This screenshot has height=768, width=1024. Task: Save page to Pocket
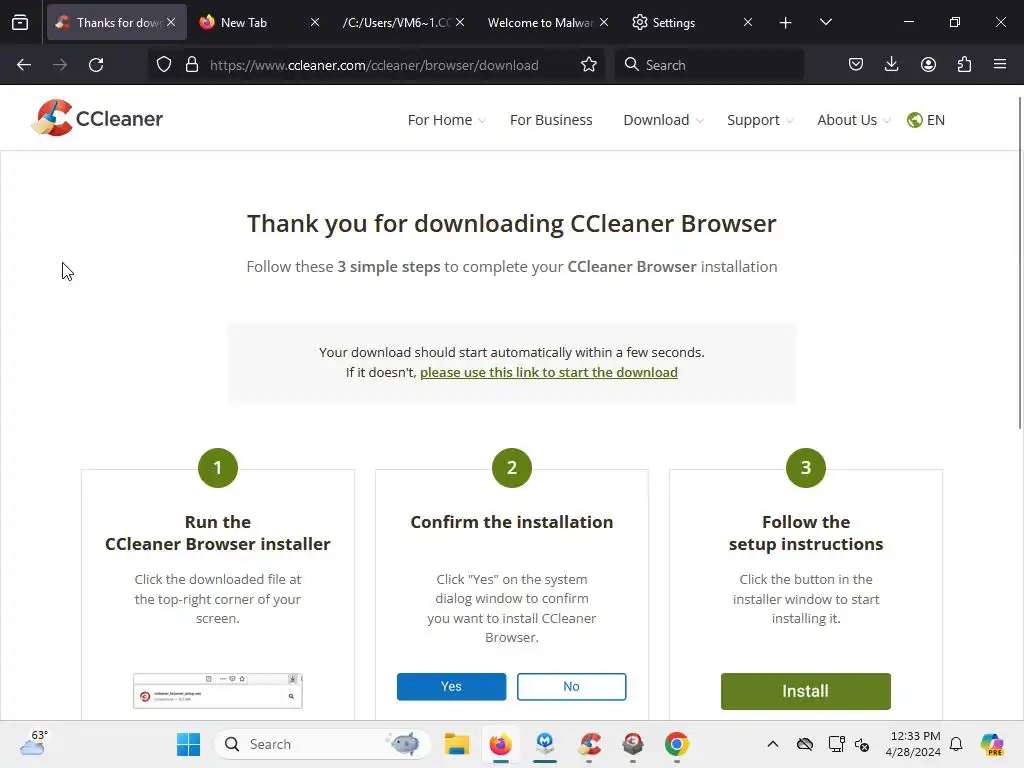(856, 65)
